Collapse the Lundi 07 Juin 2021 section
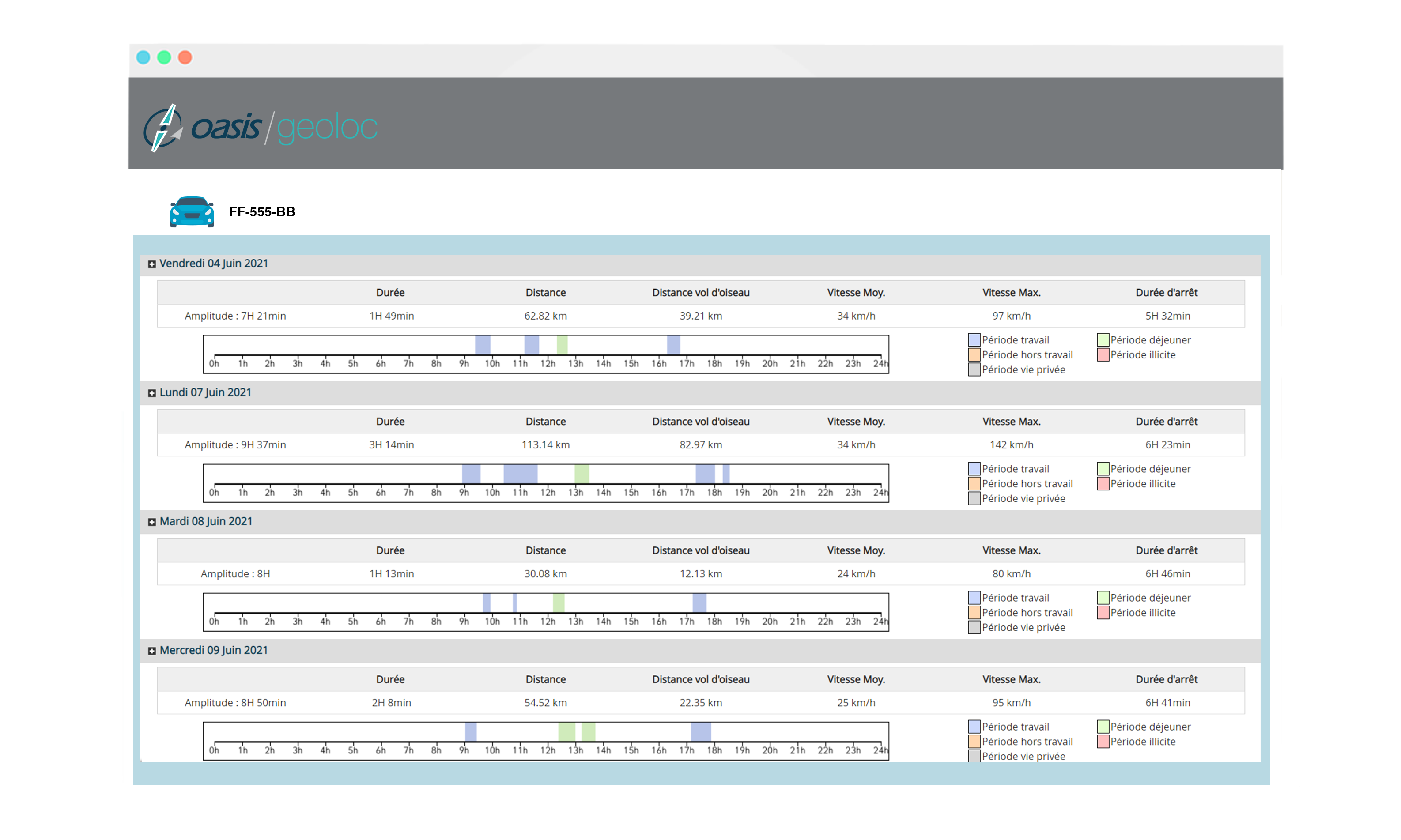 152,393
